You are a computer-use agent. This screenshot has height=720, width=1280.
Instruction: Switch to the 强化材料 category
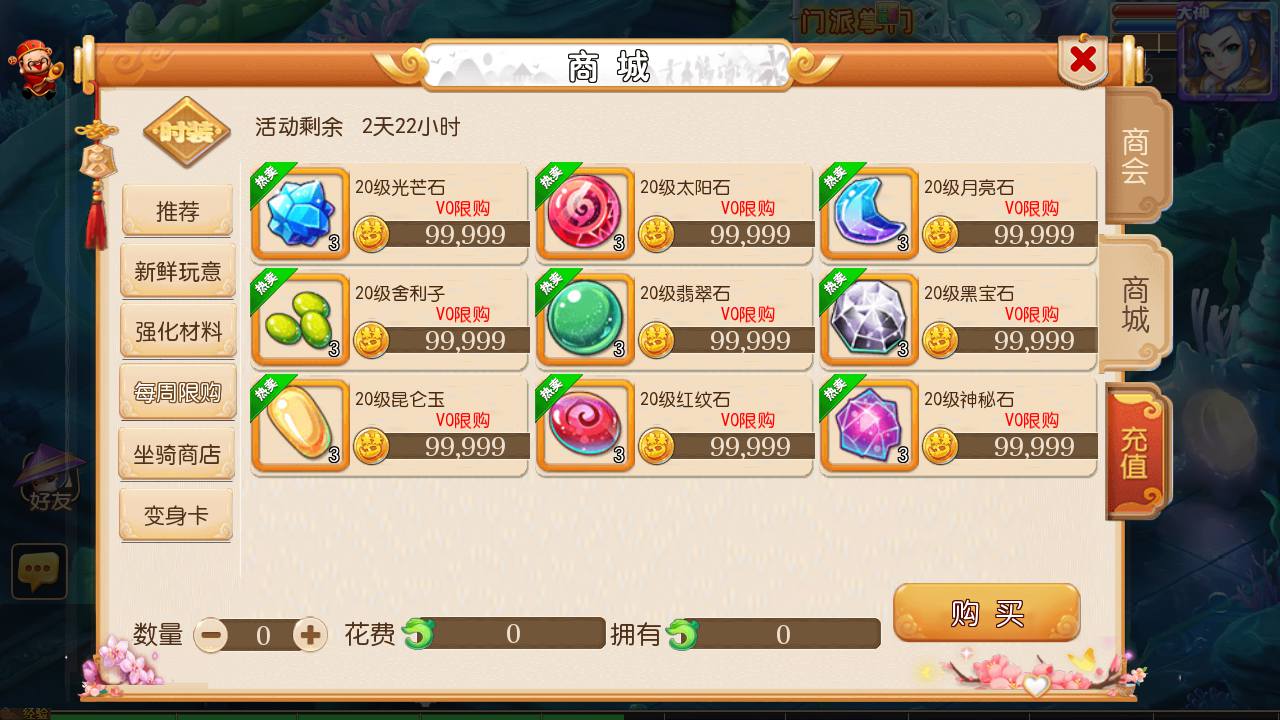pyautogui.click(x=178, y=332)
